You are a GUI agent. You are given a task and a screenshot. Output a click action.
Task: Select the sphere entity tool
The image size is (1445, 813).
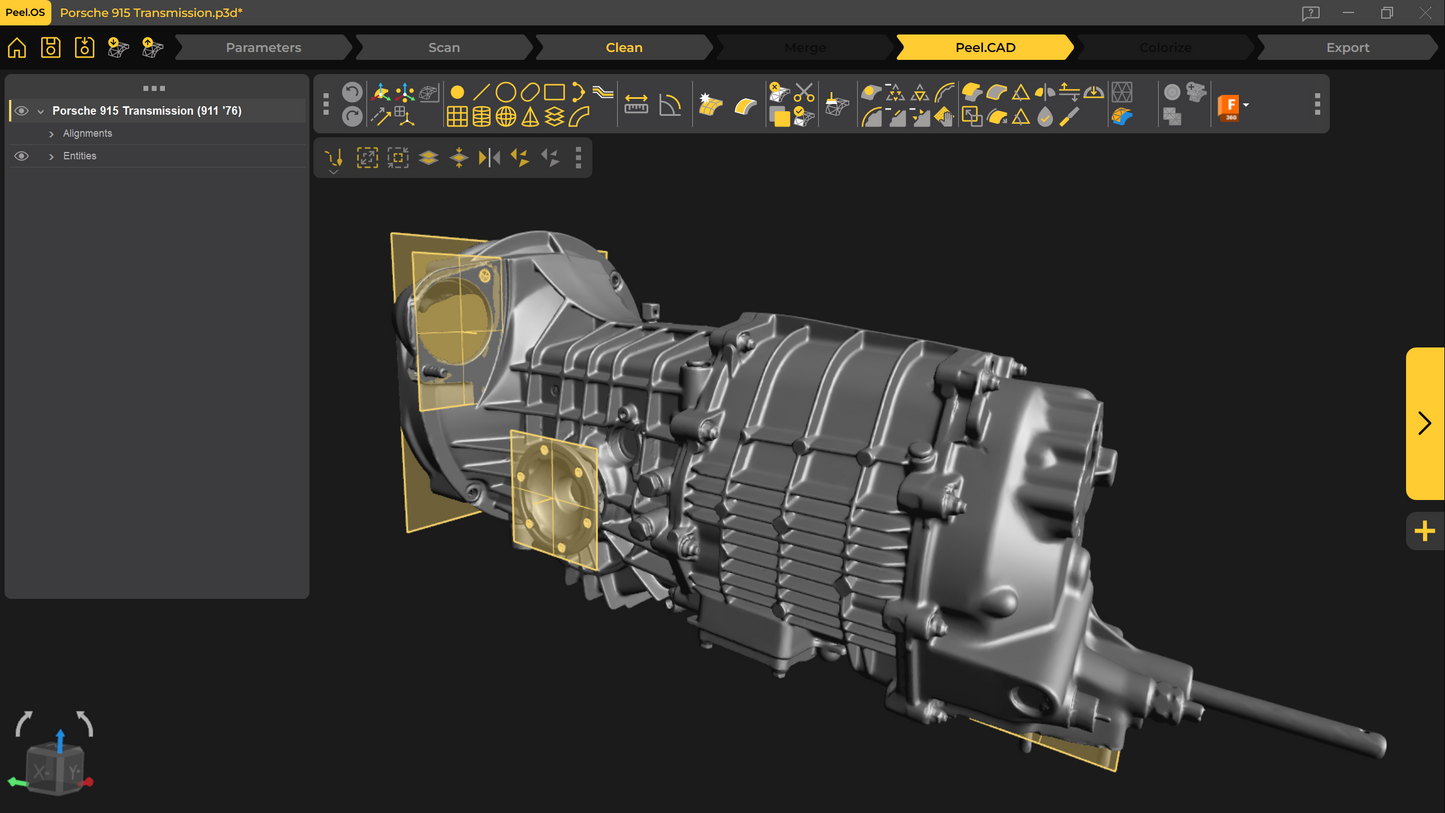[506, 117]
